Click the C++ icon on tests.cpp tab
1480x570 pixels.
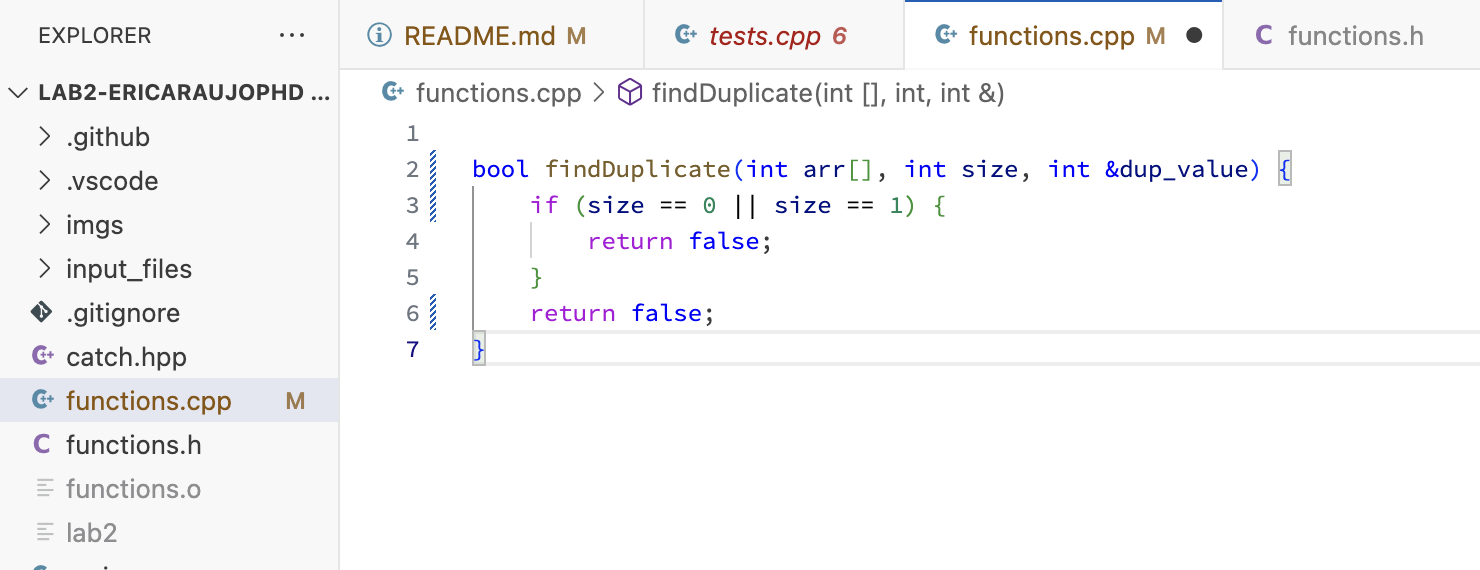tap(686, 36)
